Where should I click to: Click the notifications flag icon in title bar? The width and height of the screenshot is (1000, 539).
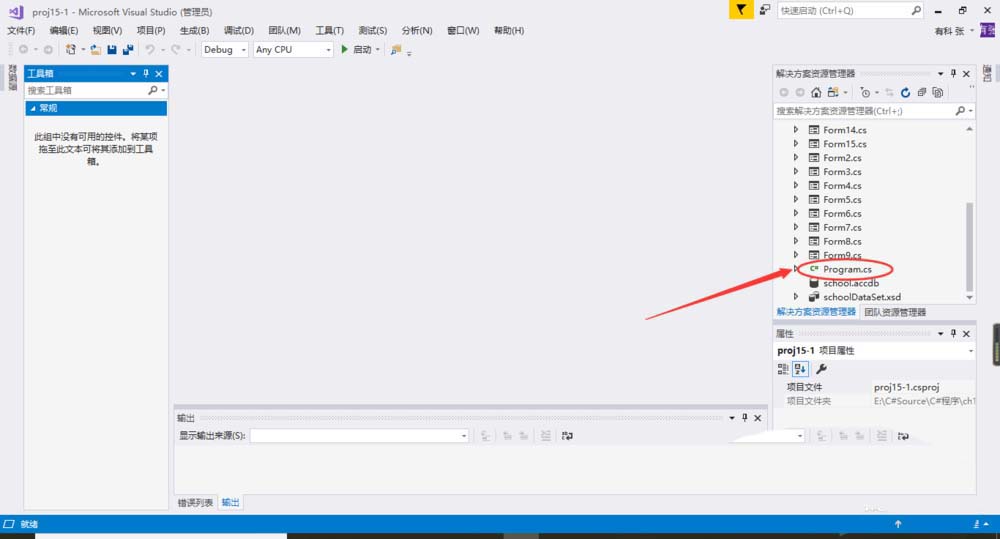740,10
